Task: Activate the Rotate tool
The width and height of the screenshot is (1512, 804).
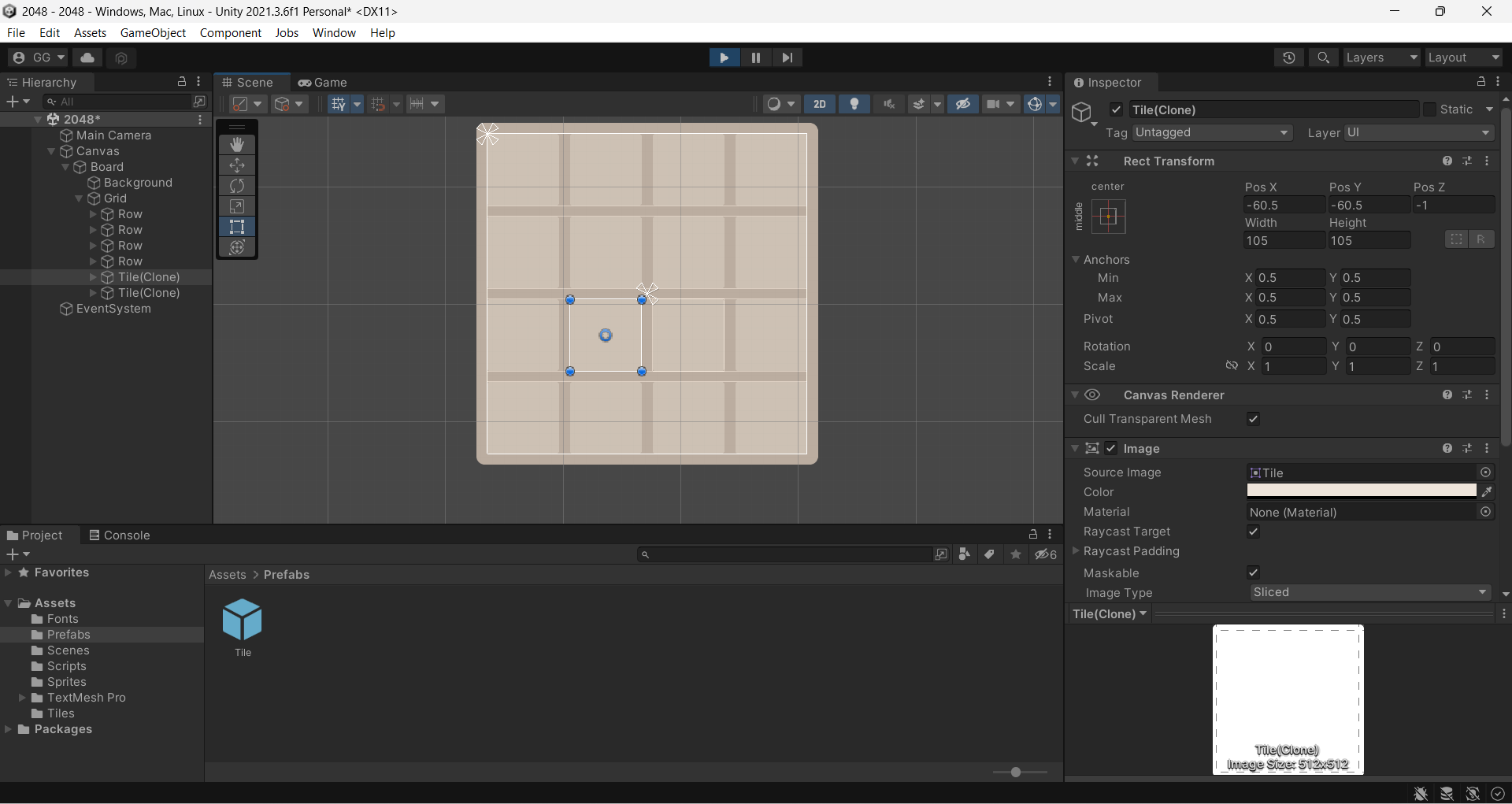Action: pyautogui.click(x=237, y=186)
